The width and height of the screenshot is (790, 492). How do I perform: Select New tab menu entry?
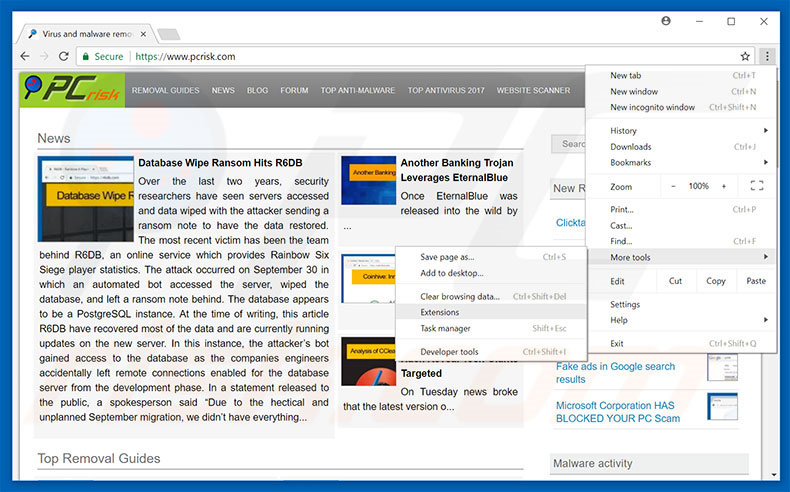(x=681, y=76)
